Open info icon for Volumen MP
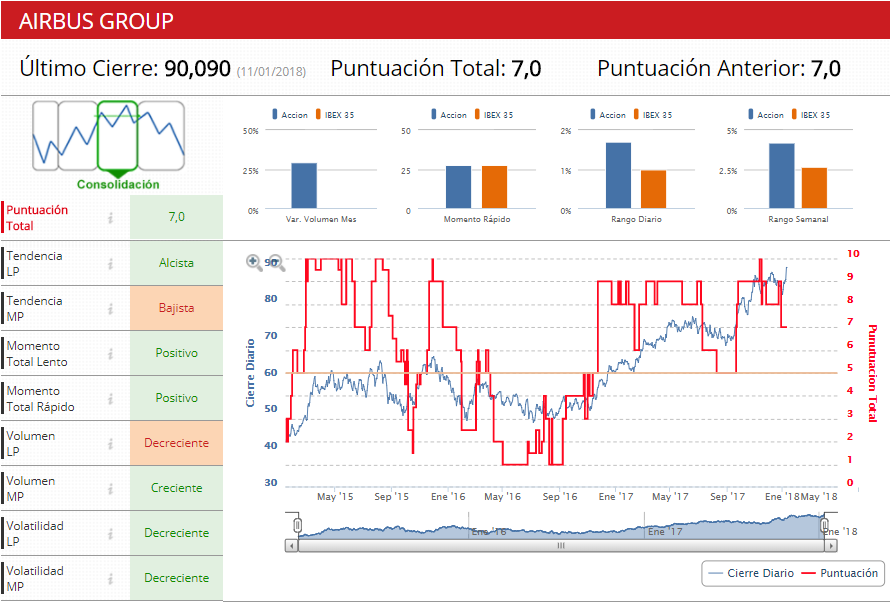The width and height of the screenshot is (892, 602). [x=111, y=488]
